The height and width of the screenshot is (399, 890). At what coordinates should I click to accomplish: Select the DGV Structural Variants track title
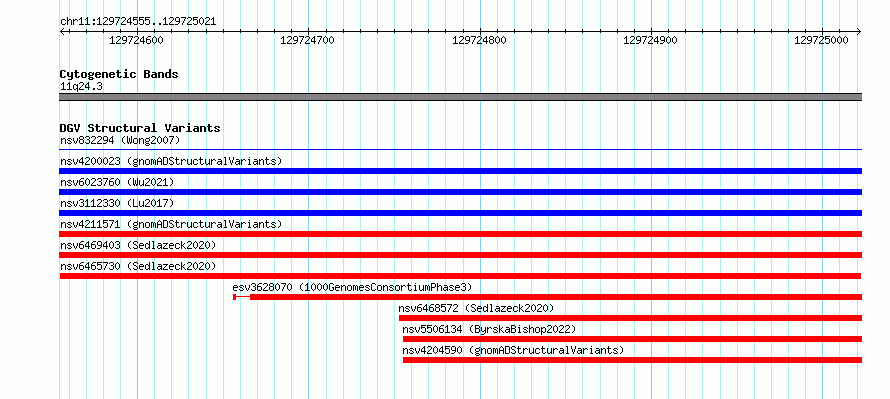[x=140, y=128]
